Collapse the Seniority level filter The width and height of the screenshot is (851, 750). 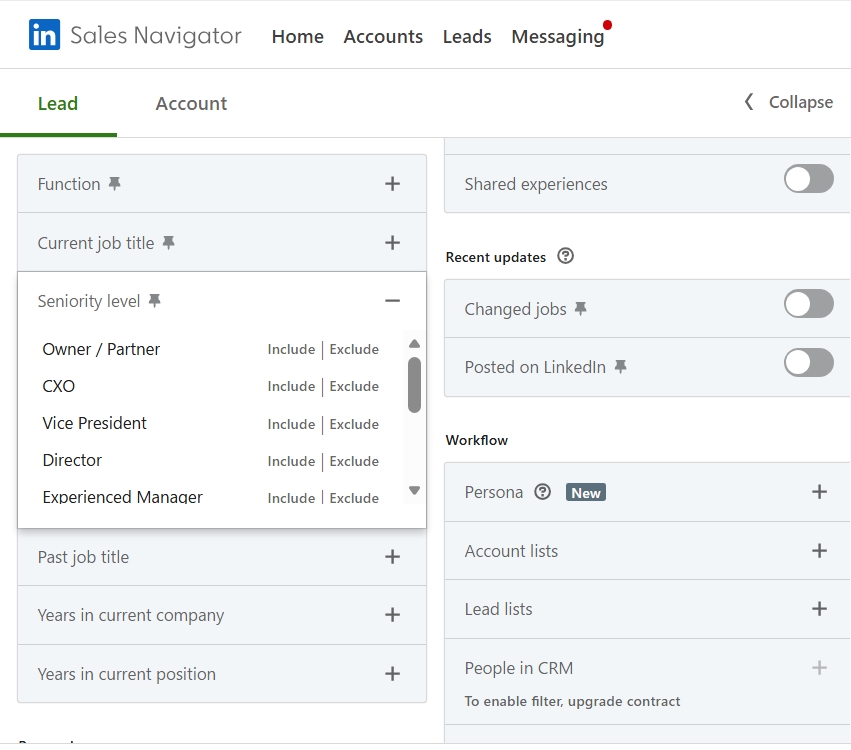click(x=392, y=301)
